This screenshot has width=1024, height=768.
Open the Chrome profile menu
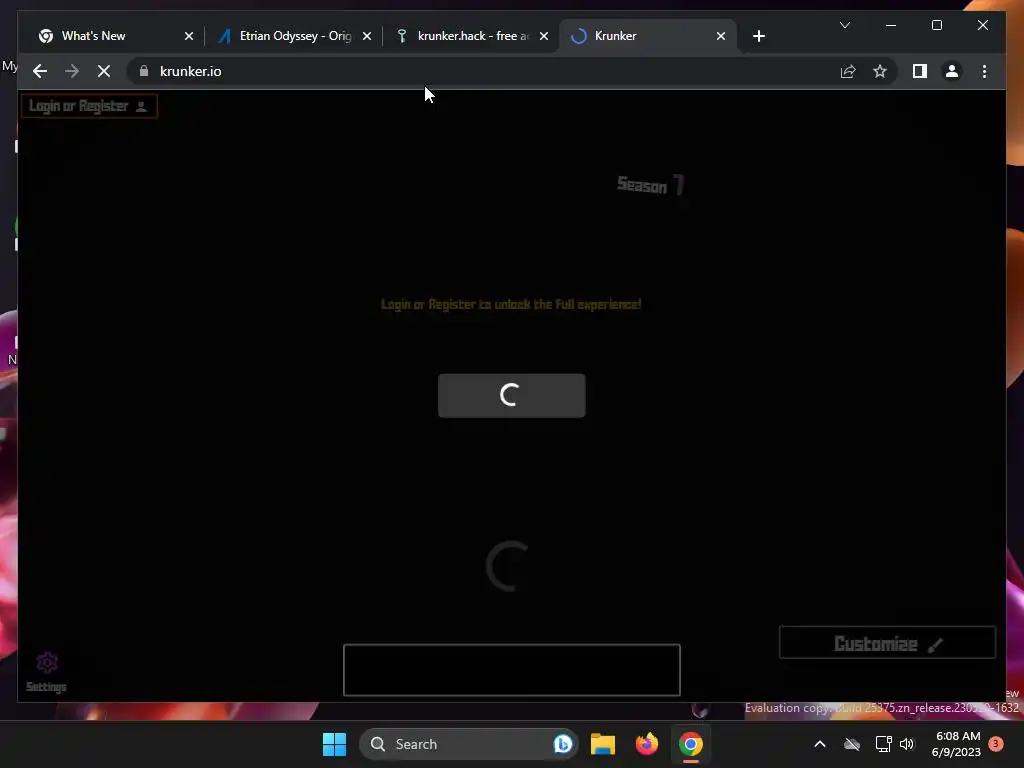(x=952, y=71)
